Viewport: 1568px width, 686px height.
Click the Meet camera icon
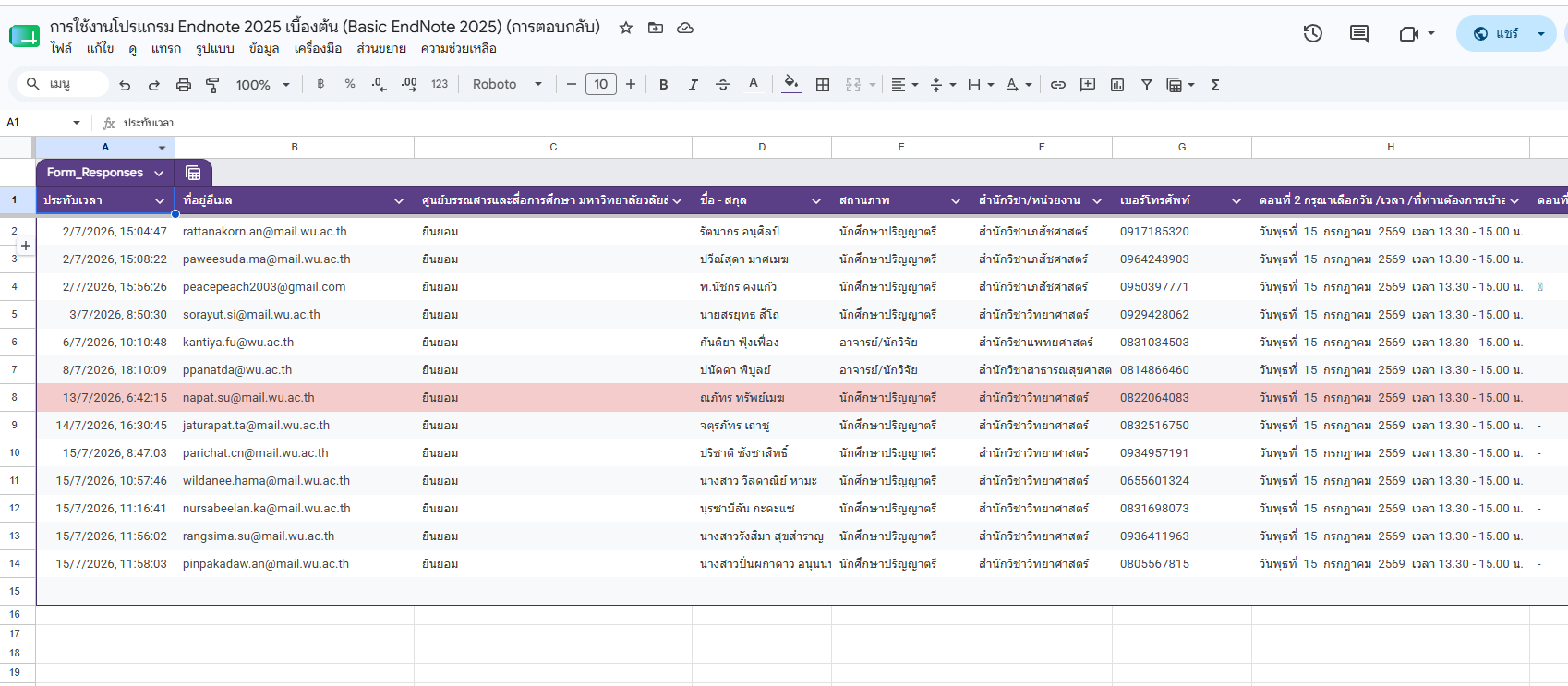tap(1409, 33)
